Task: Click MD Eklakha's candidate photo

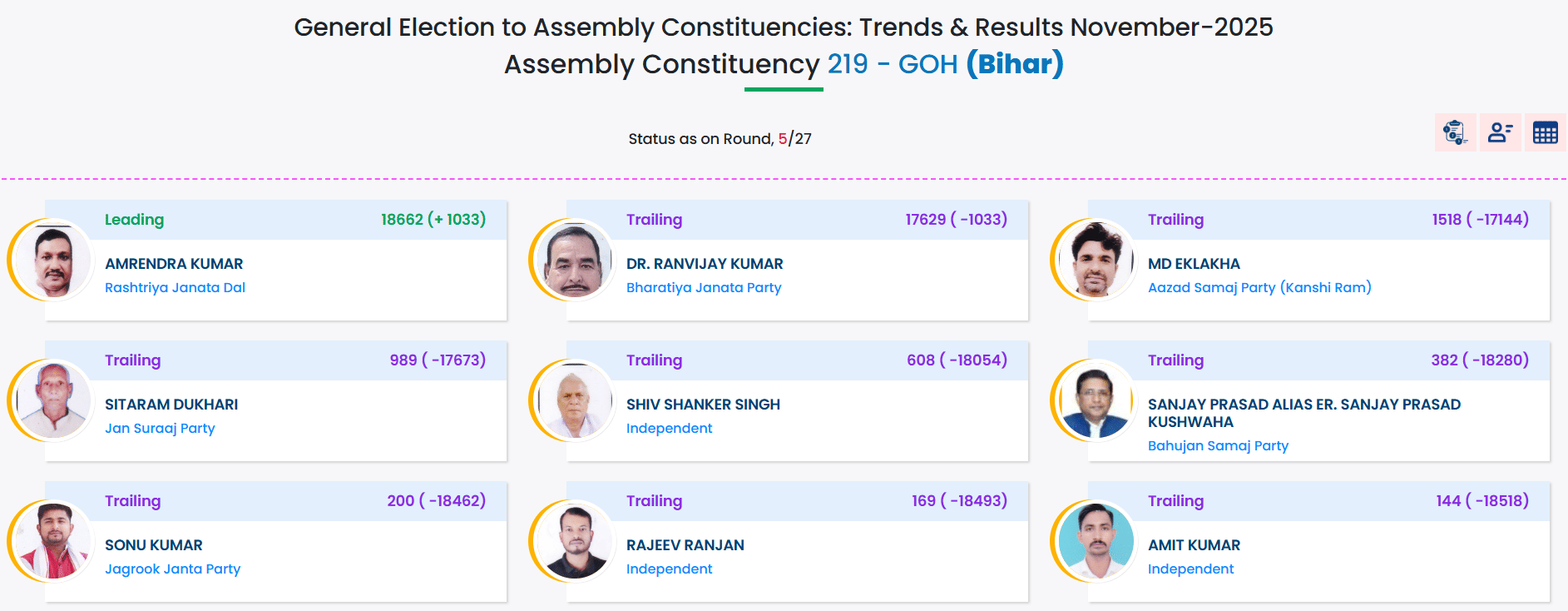Action: point(1096,261)
